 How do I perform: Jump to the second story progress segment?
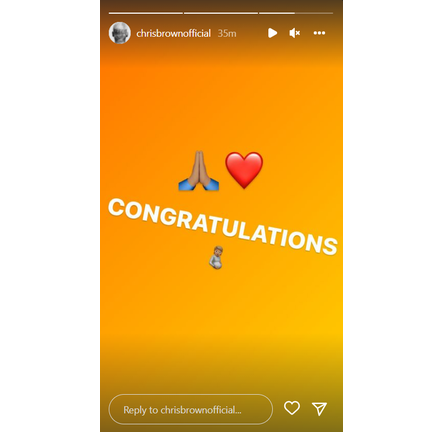pyautogui.click(x=221, y=13)
